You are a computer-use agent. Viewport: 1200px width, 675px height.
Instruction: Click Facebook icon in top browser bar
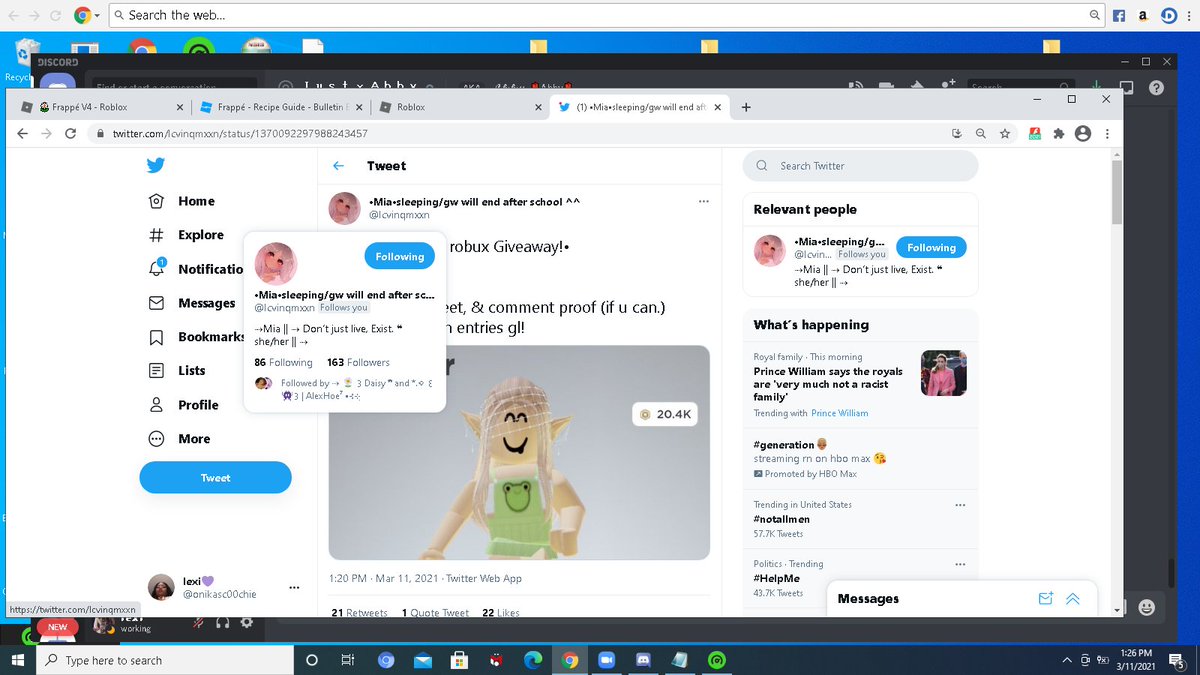click(x=1119, y=15)
